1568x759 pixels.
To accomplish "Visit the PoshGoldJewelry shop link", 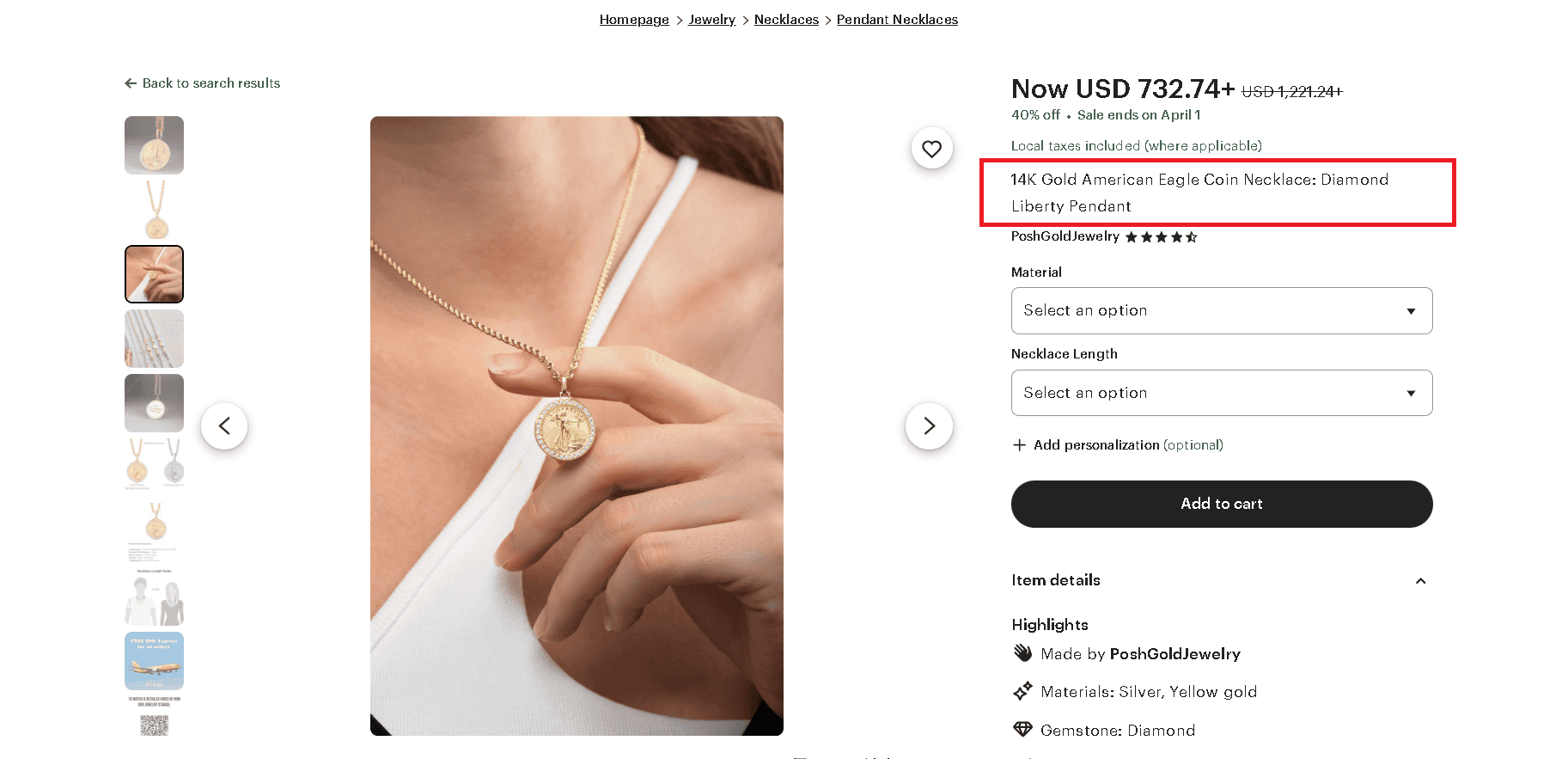I will pos(1065,236).
